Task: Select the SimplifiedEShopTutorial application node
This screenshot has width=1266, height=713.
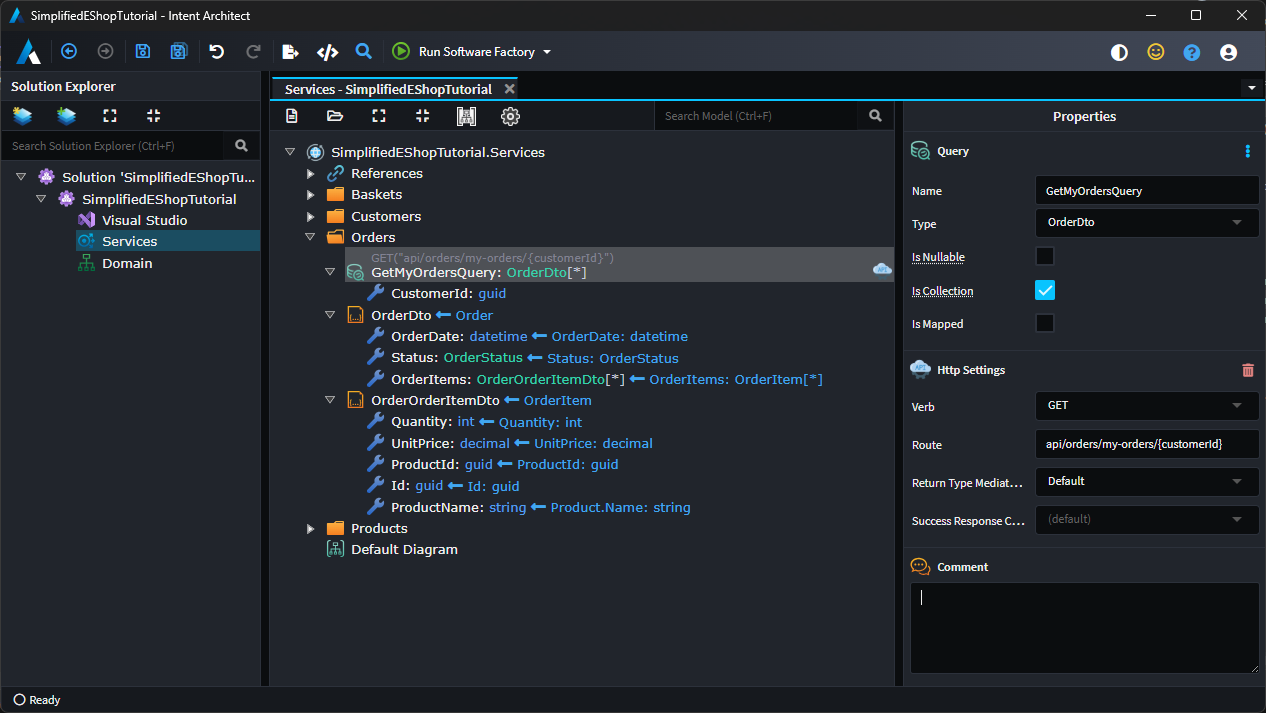Action: point(159,199)
